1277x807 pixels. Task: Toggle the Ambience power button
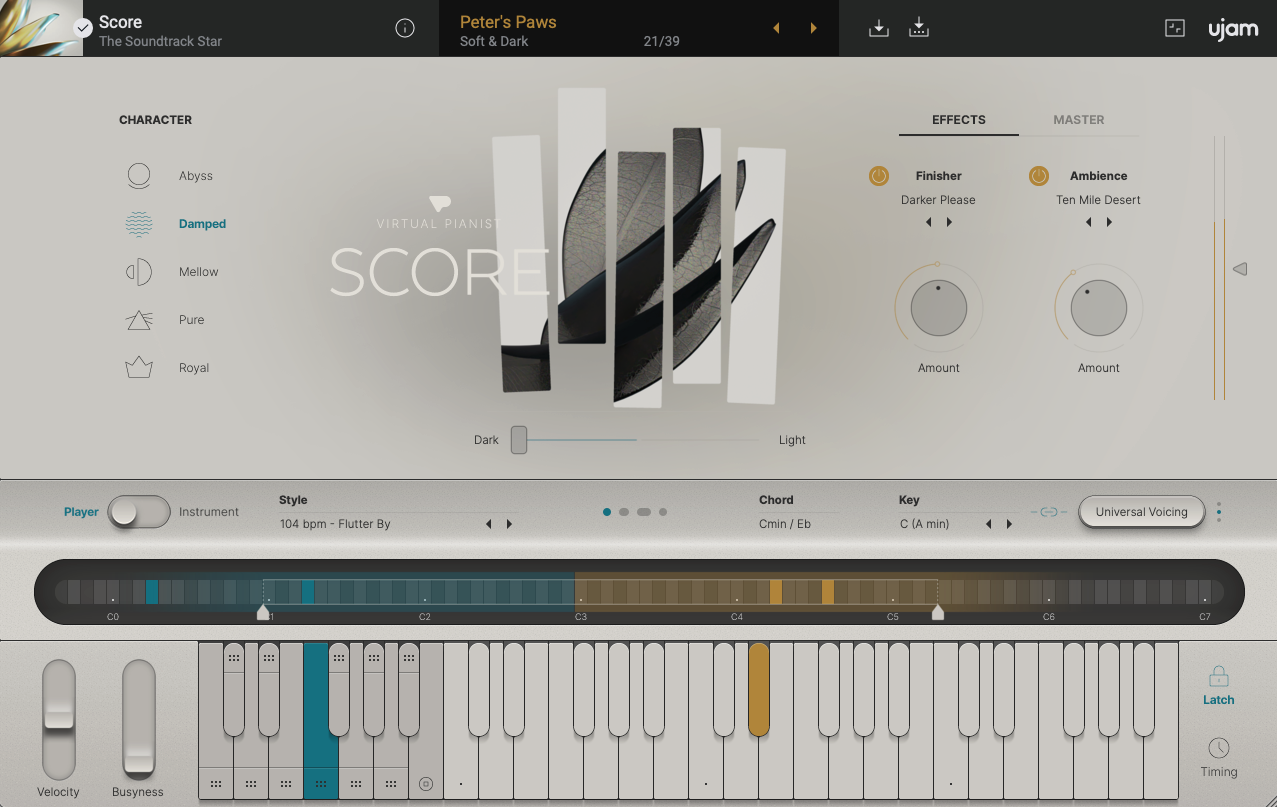click(x=1039, y=176)
